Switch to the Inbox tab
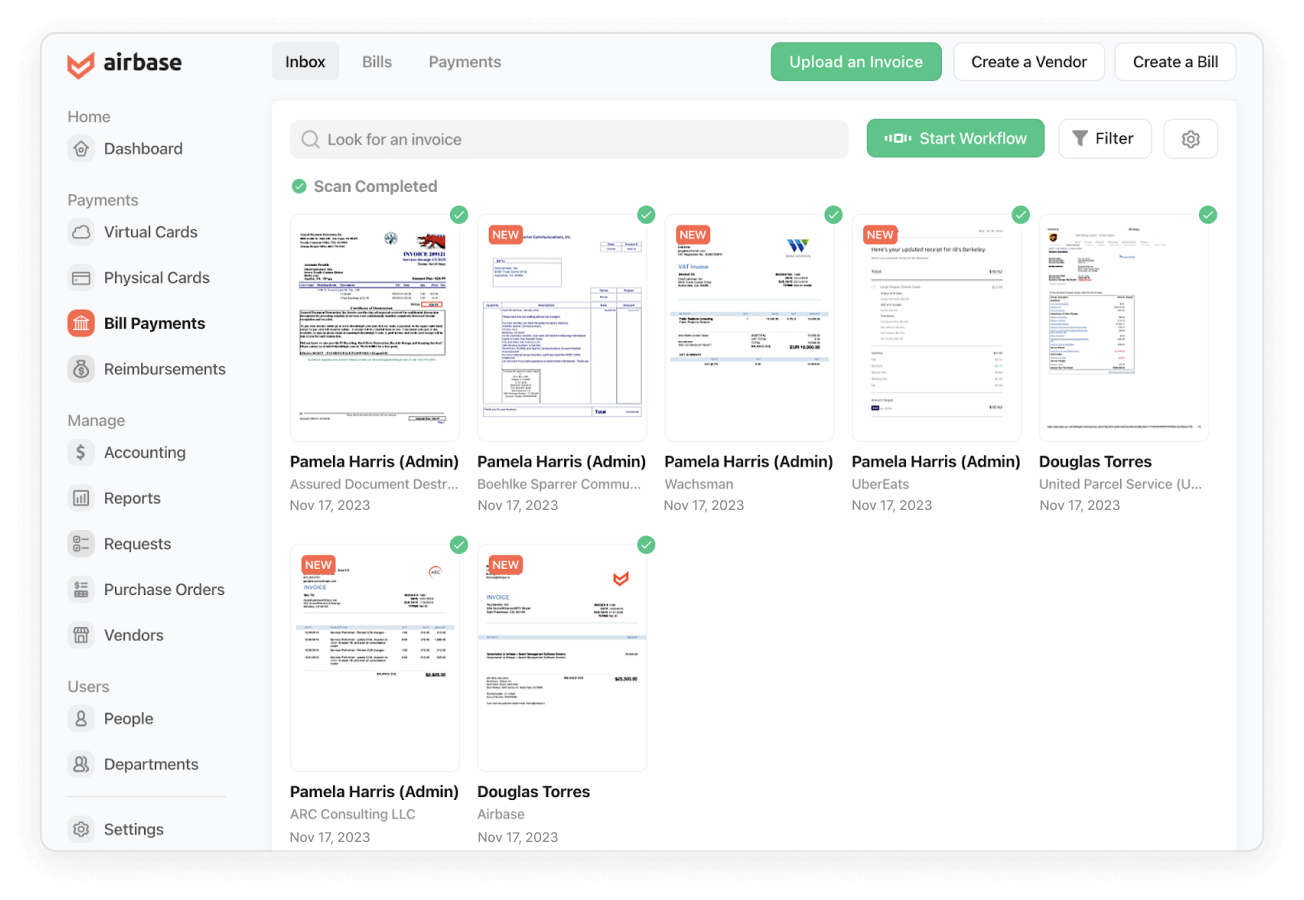The image size is (1304, 900). click(x=305, y=62)
